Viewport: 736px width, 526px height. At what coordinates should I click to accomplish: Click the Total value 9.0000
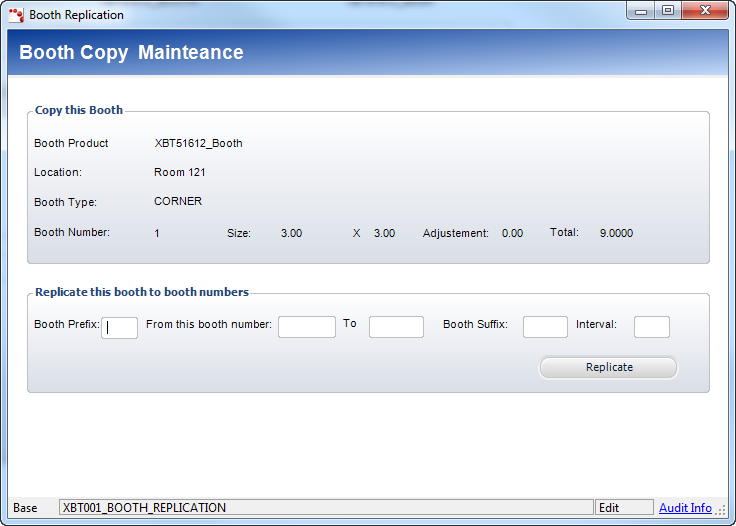click(x=616, y=233)
